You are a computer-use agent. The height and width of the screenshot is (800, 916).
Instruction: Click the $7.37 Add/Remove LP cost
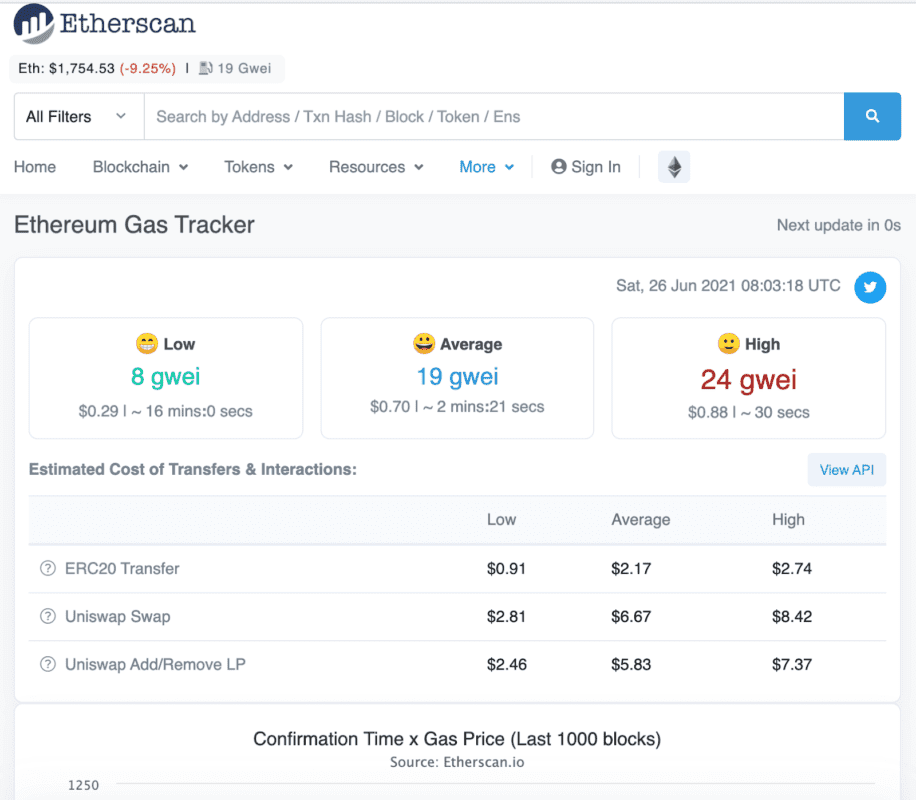tap(792, 664)
